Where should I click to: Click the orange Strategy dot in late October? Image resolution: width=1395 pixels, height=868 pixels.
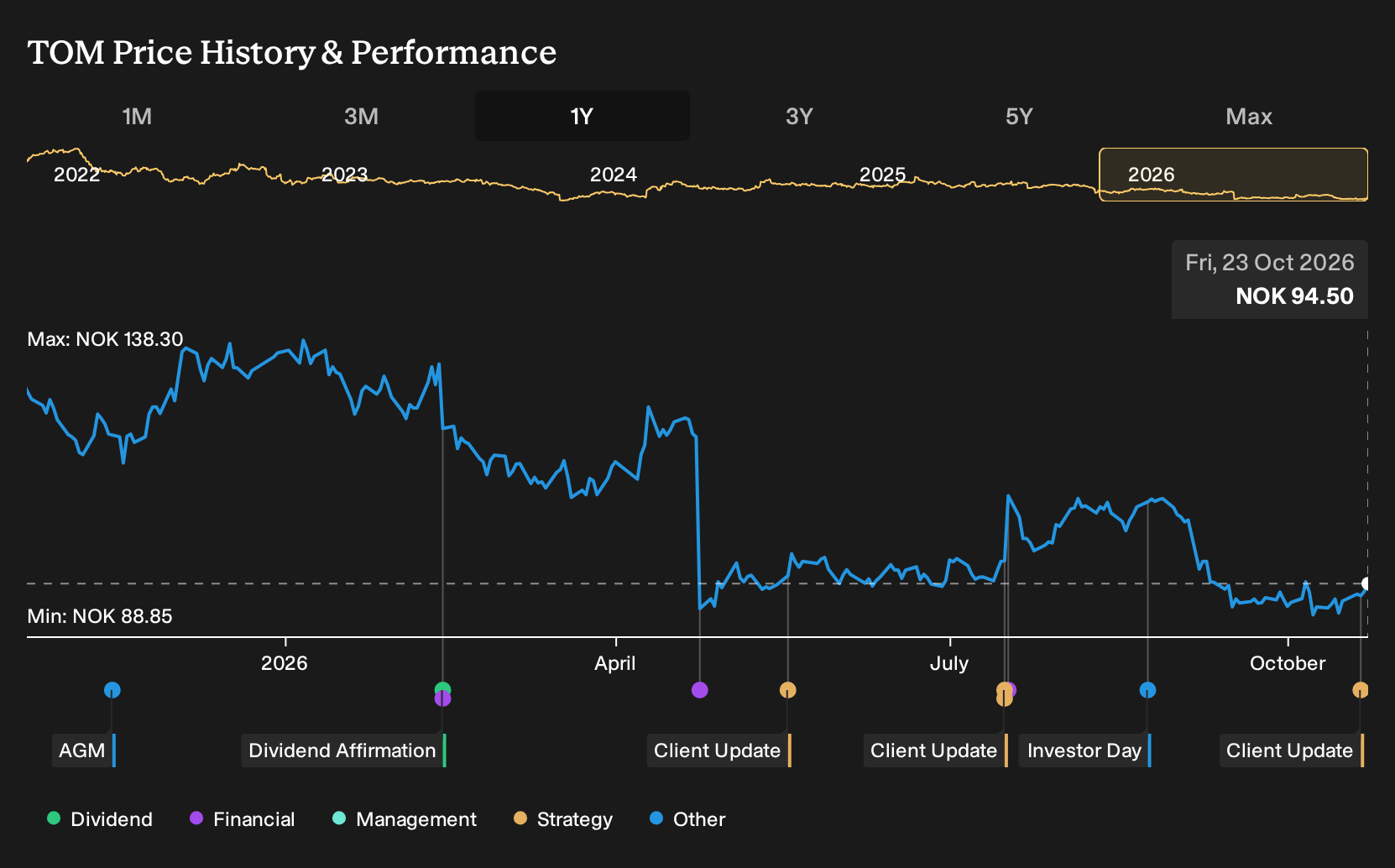point(1361,690)
